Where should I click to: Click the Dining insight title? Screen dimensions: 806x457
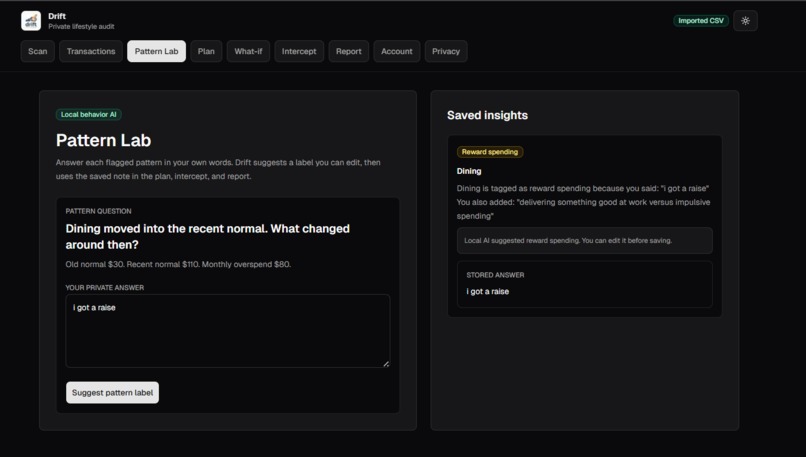point(469,171)
